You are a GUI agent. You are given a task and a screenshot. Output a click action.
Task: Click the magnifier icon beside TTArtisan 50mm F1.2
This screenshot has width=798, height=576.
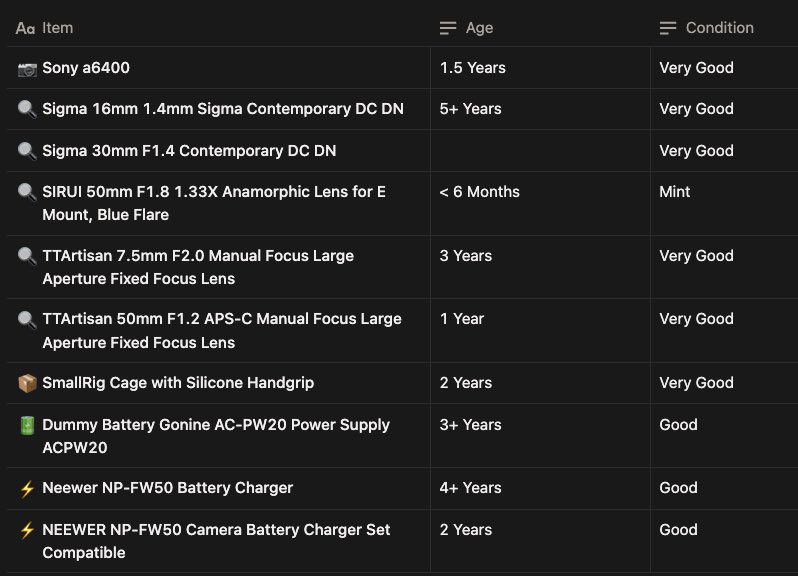point(27,319)
